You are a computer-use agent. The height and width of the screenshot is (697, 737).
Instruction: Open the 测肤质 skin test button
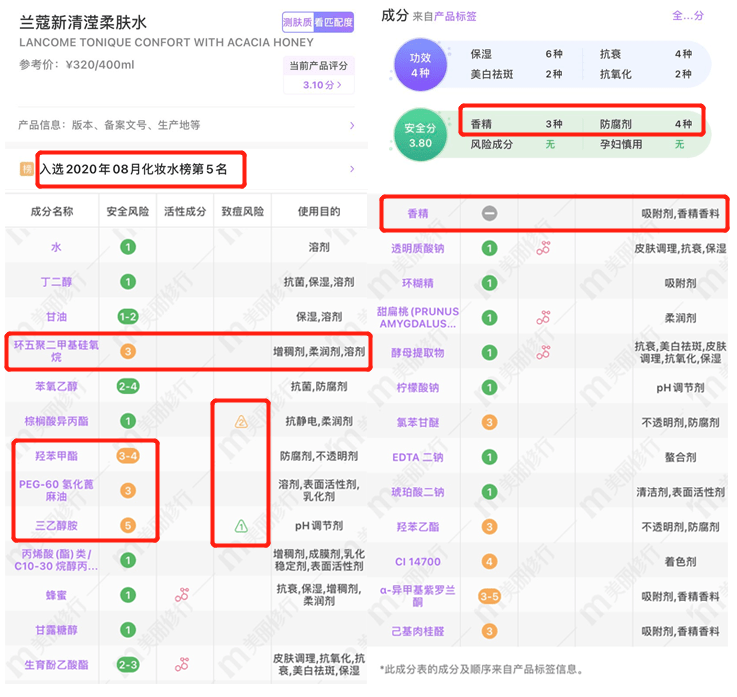[x=298, y=23]
